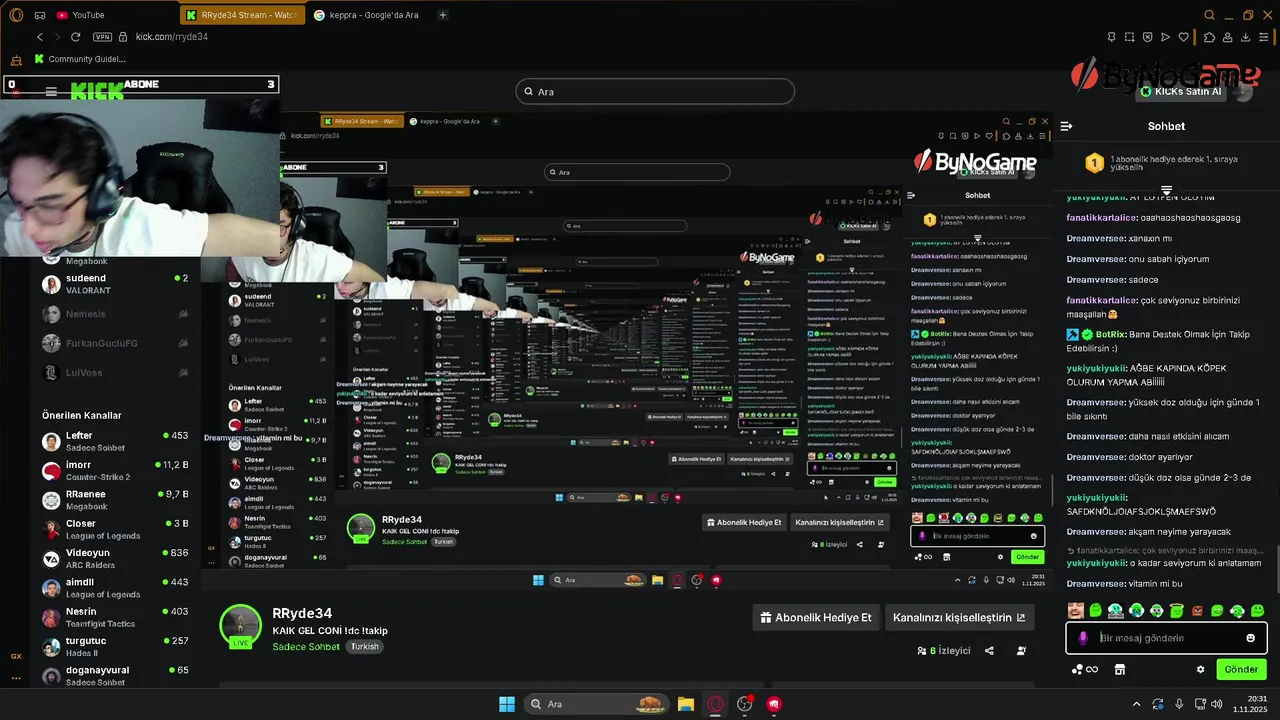Open the browser profile icon
Screen dimensions: 1280x720
1227,37
